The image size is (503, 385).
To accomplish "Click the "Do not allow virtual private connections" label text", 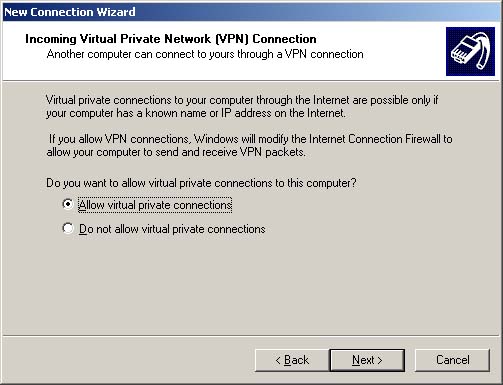I will [172, 229].
